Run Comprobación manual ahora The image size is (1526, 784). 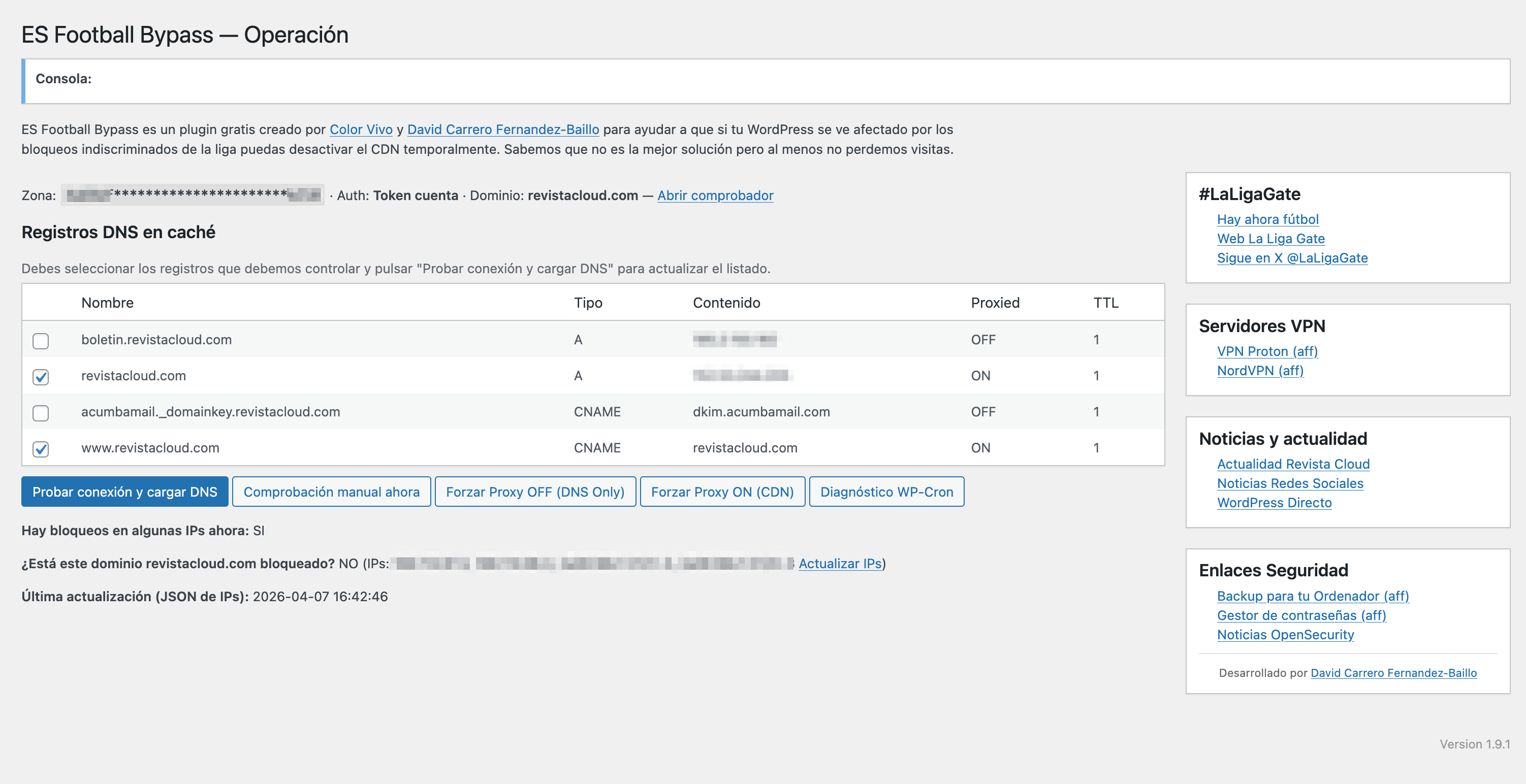[332, 492]
